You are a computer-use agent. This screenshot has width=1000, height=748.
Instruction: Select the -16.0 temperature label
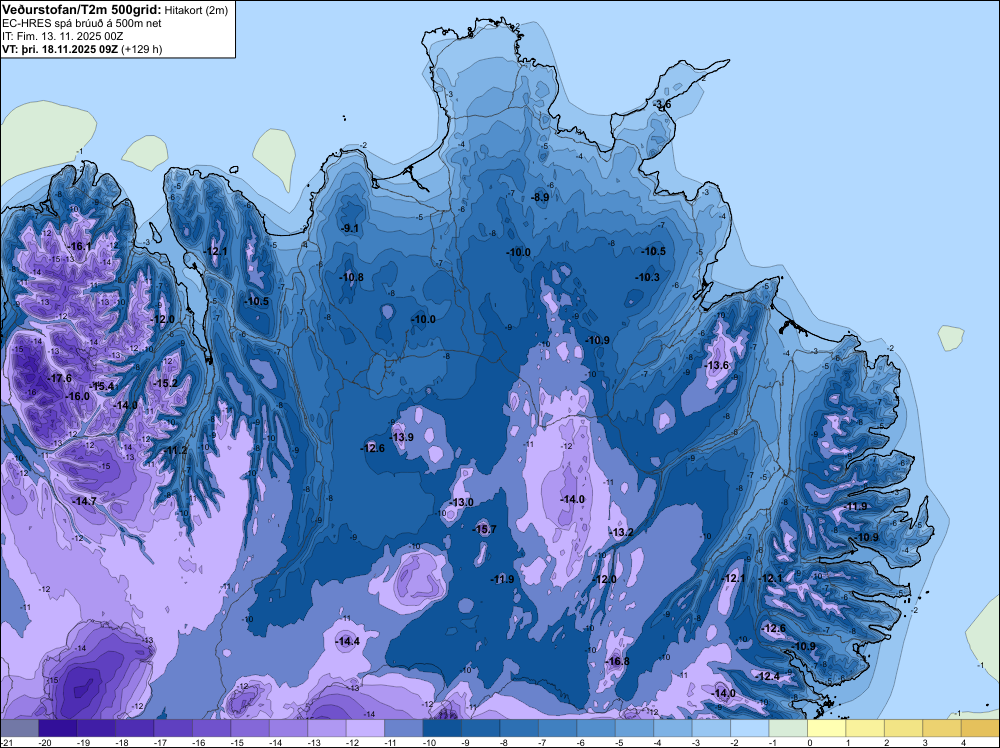[78, 396]
